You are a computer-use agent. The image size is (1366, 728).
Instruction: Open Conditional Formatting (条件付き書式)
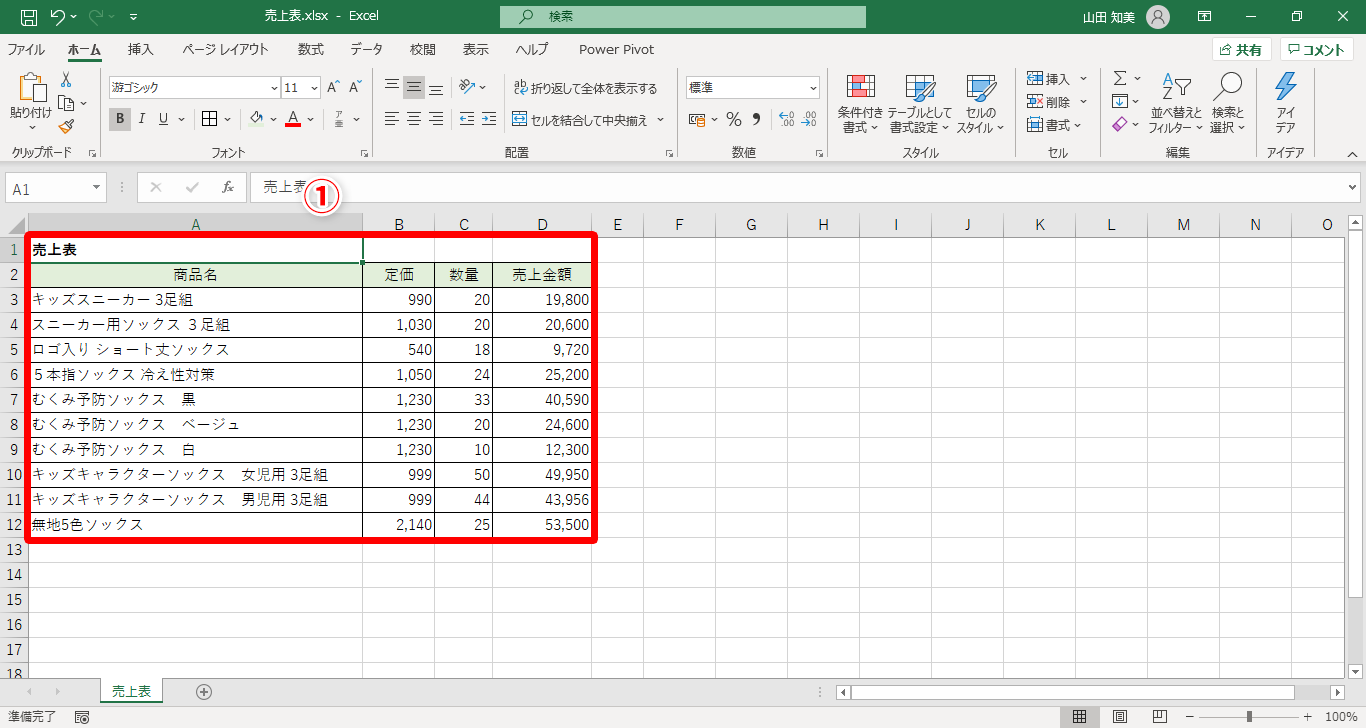tap(860, 104)
